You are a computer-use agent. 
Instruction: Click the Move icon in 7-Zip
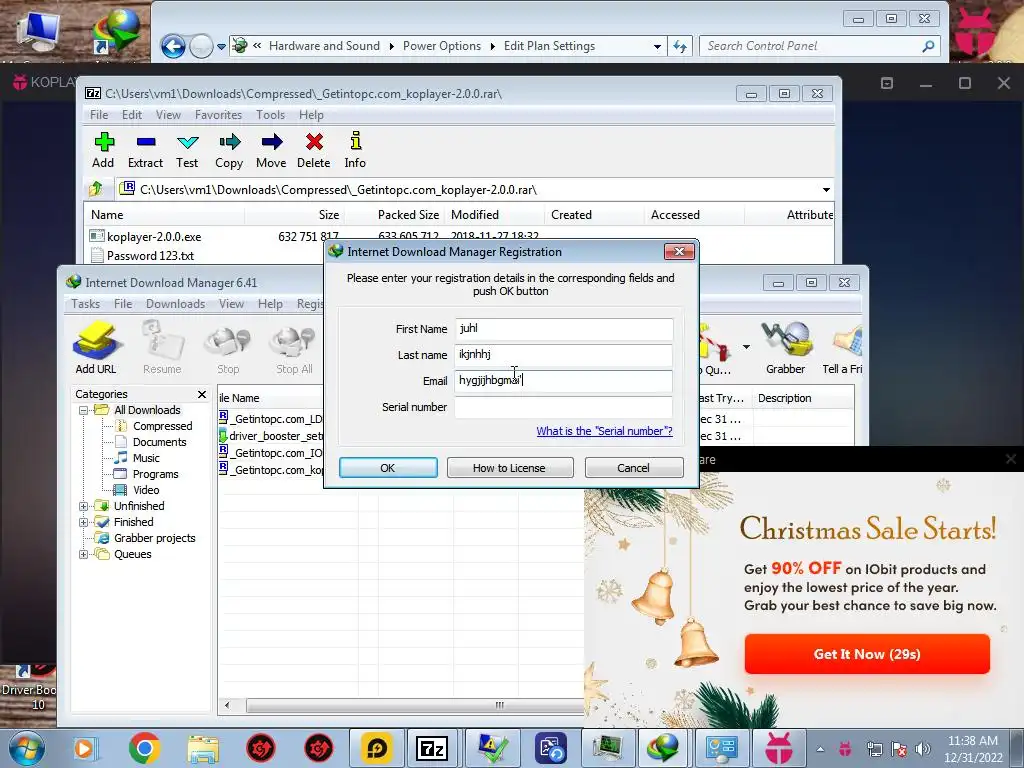(271, 150)
